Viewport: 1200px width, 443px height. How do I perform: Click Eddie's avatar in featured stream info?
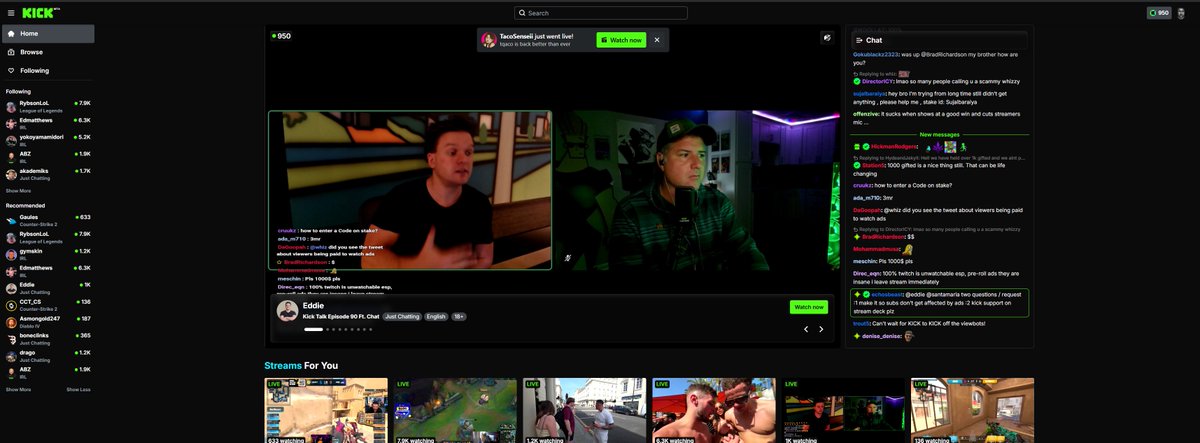pyautogui.click(x=287, y=310)
